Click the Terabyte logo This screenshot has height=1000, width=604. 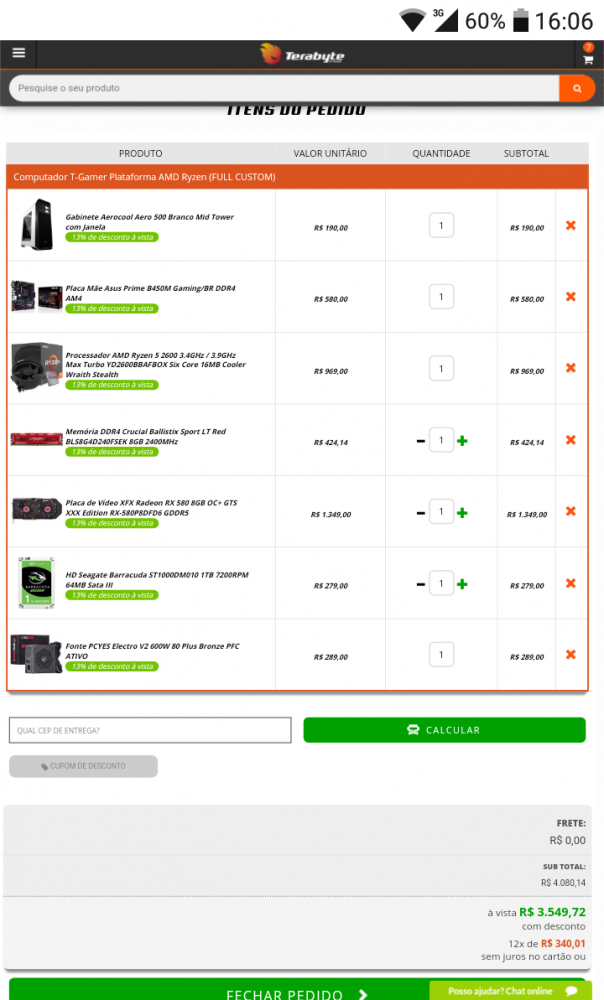(301, 54)
